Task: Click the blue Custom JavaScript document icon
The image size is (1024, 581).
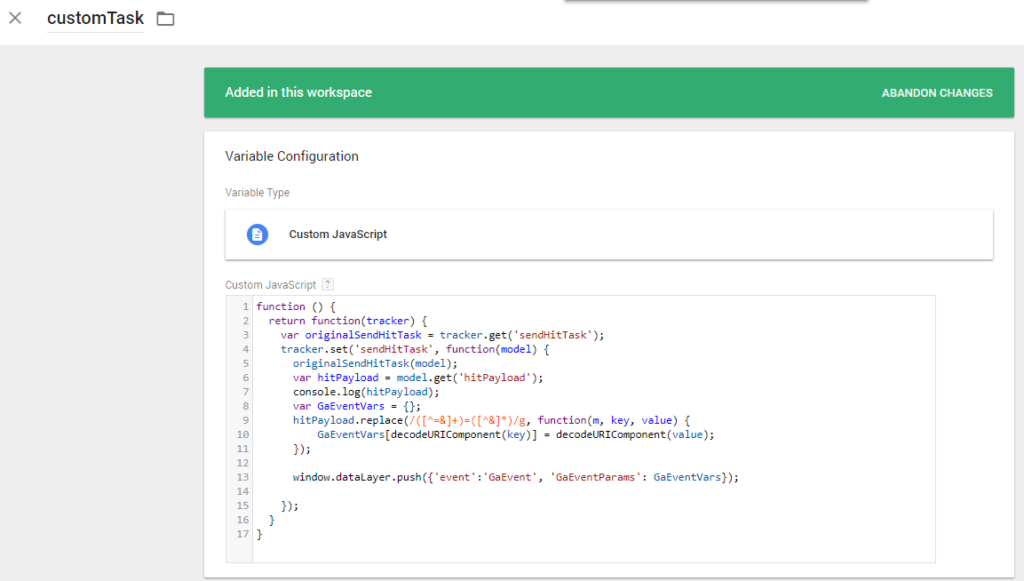Action: (258, 234)
